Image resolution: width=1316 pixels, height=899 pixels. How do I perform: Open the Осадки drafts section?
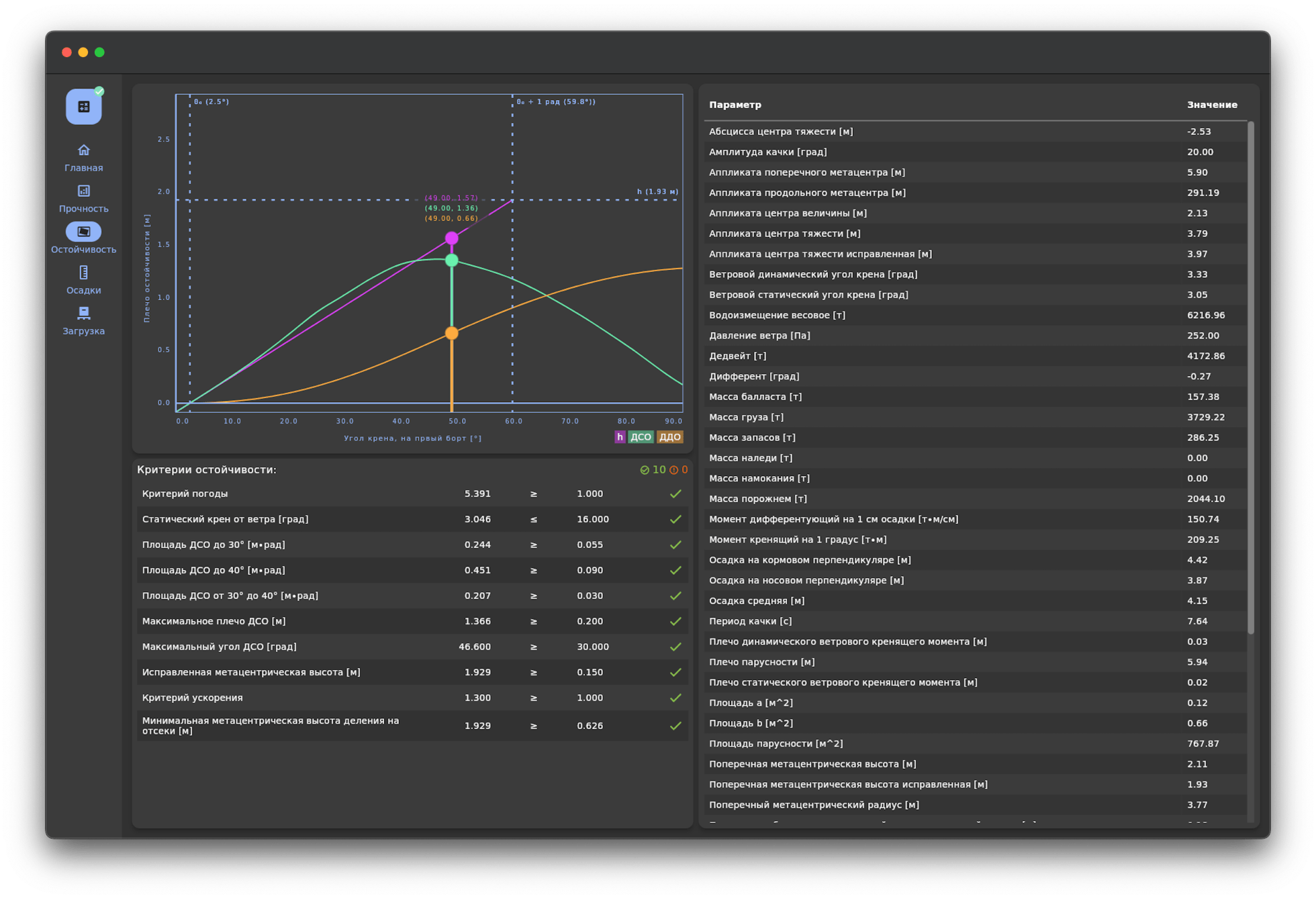click(x=84, y=281)
